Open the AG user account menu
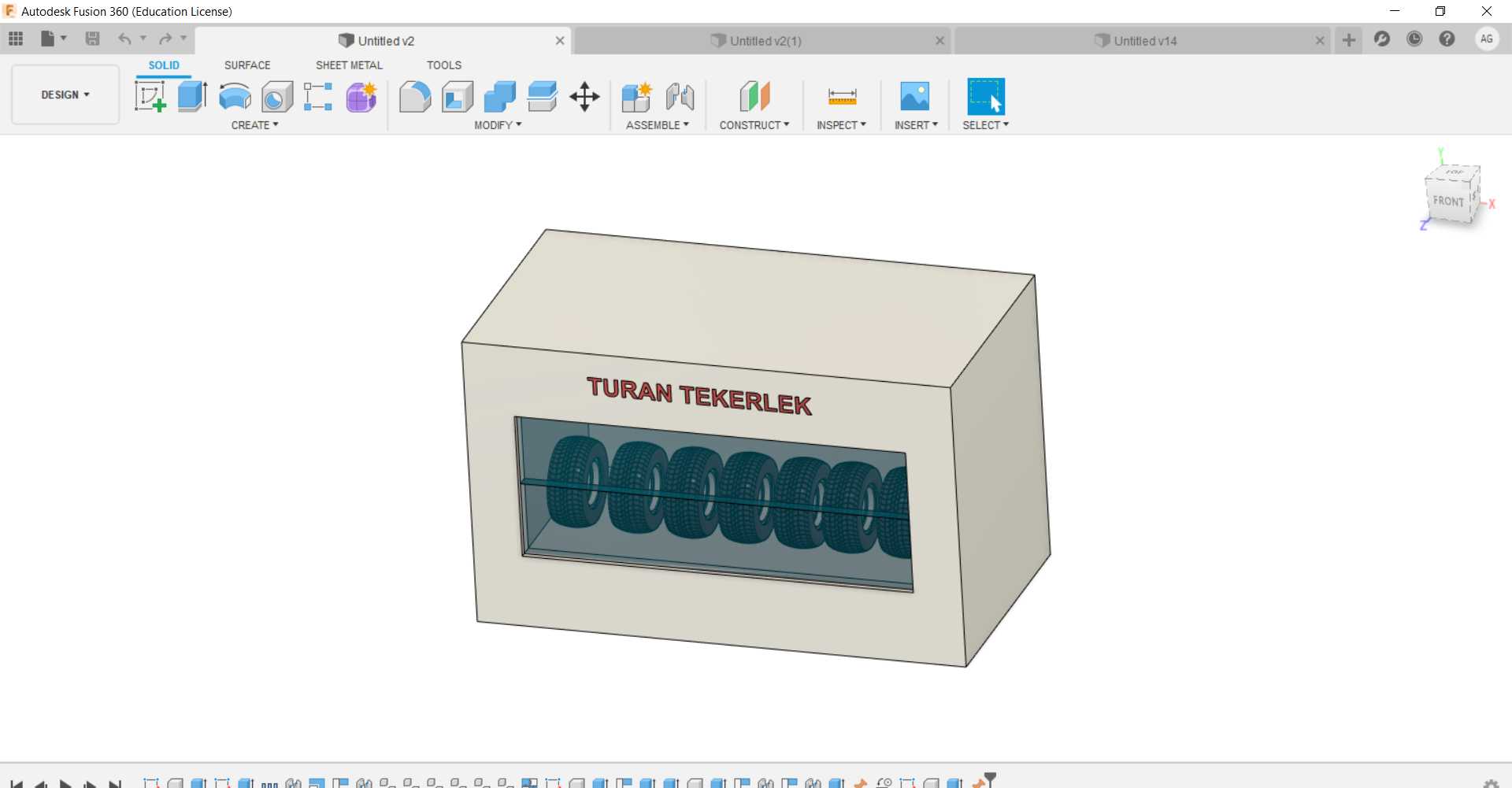Viewport: 1512px width, 788px height. pyautogui.click(x=1487, y=39)
